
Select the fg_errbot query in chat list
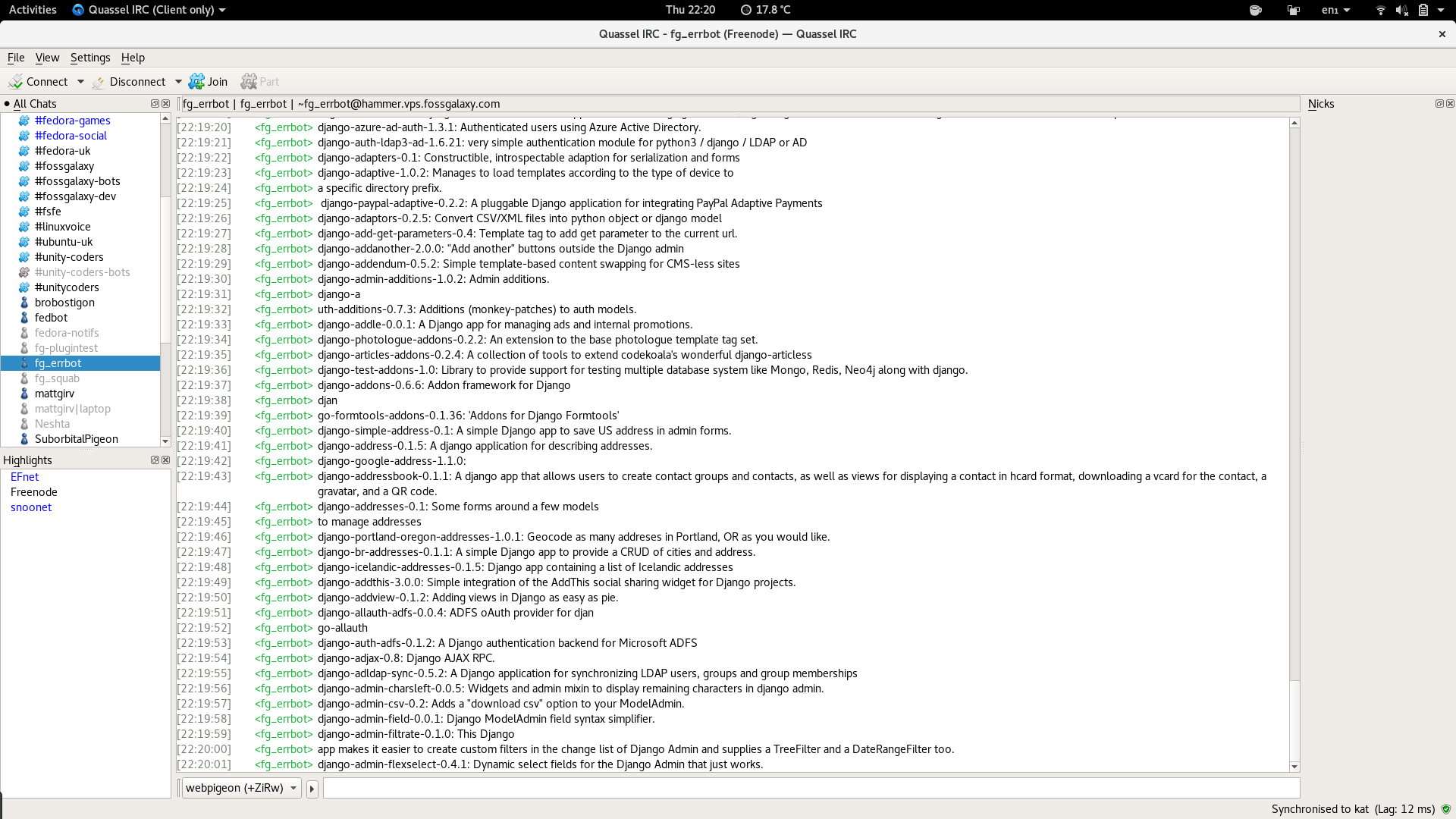80,363
